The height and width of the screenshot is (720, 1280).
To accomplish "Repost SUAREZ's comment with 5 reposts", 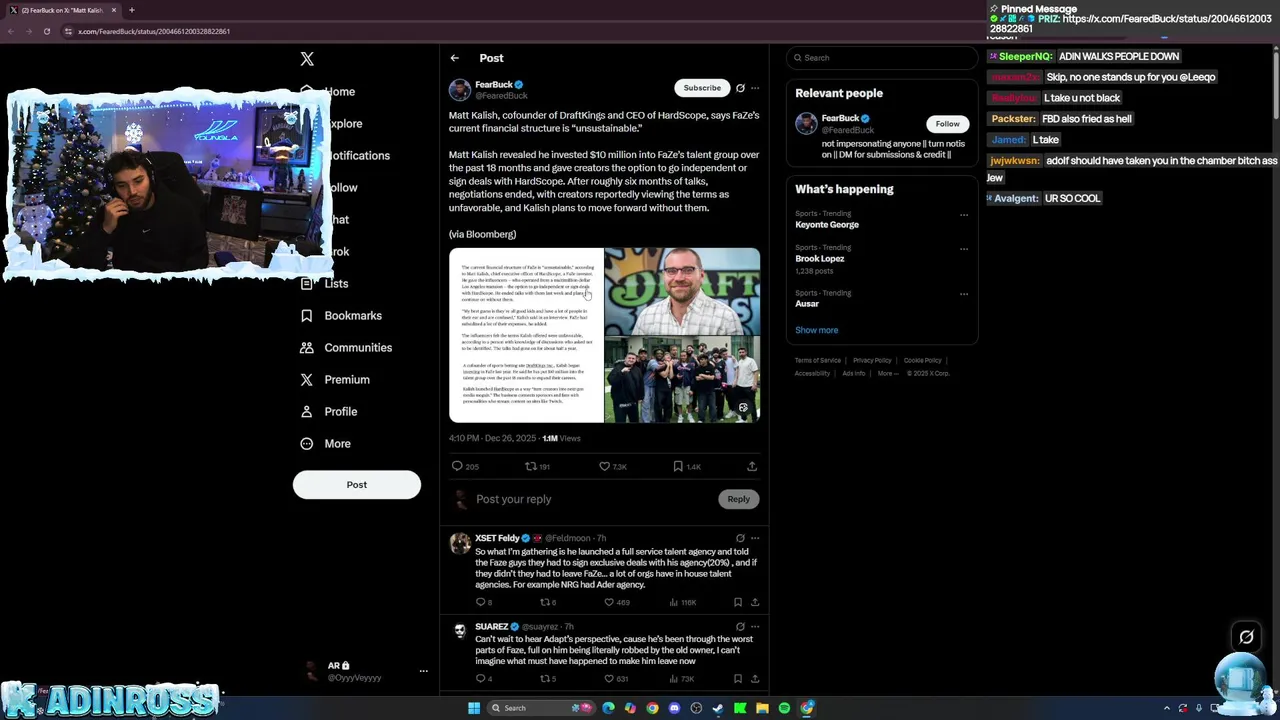I will point(544,678).
